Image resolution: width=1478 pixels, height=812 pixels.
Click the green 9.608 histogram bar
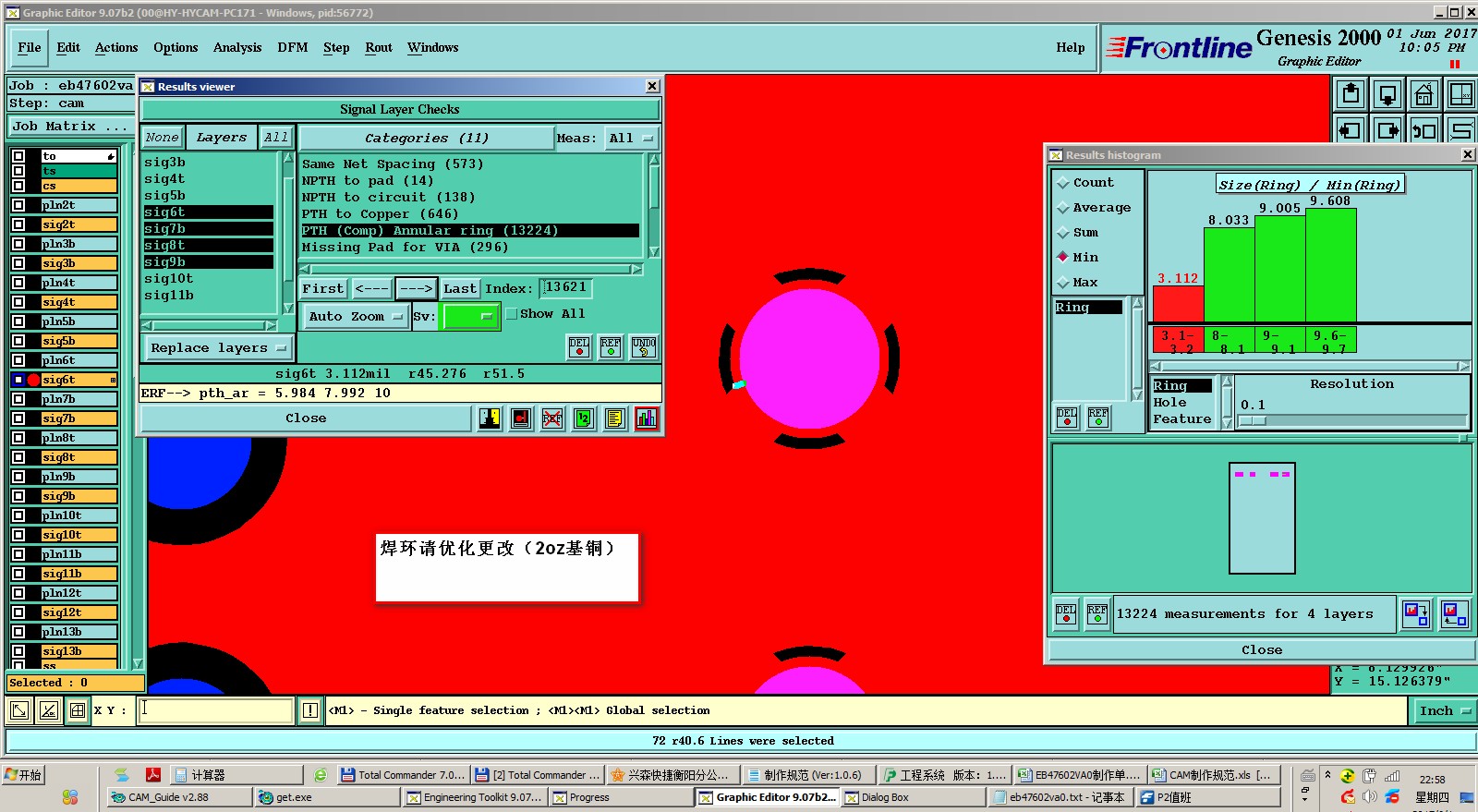1331,265
